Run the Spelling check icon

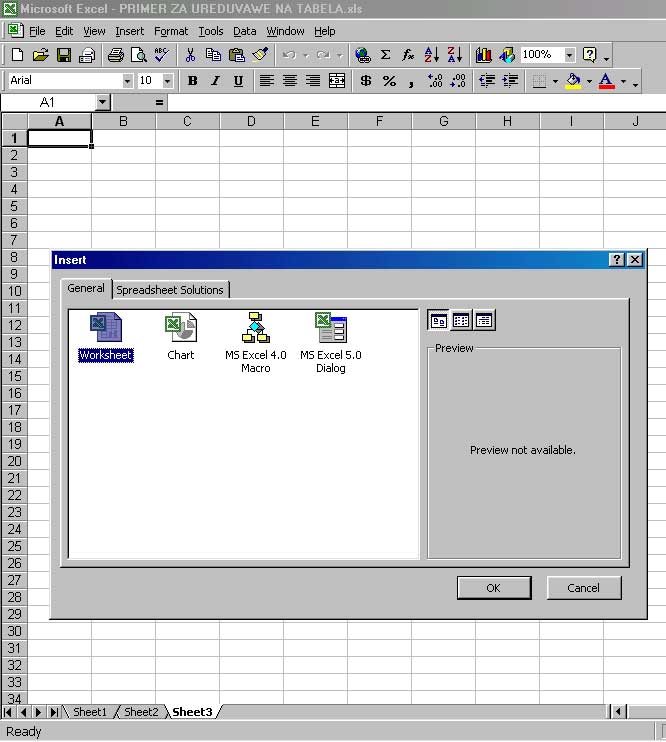click(x=161, y=55)
